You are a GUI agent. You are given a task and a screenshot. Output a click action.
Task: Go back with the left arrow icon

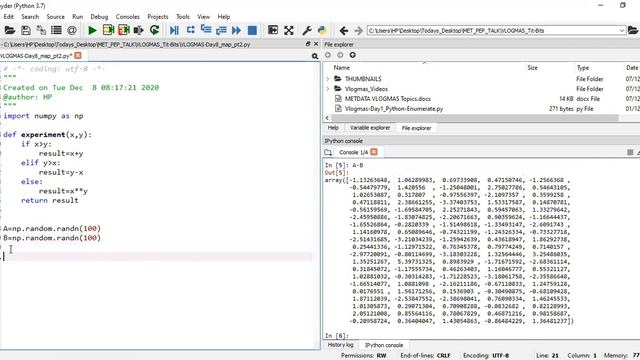[344, 31]
